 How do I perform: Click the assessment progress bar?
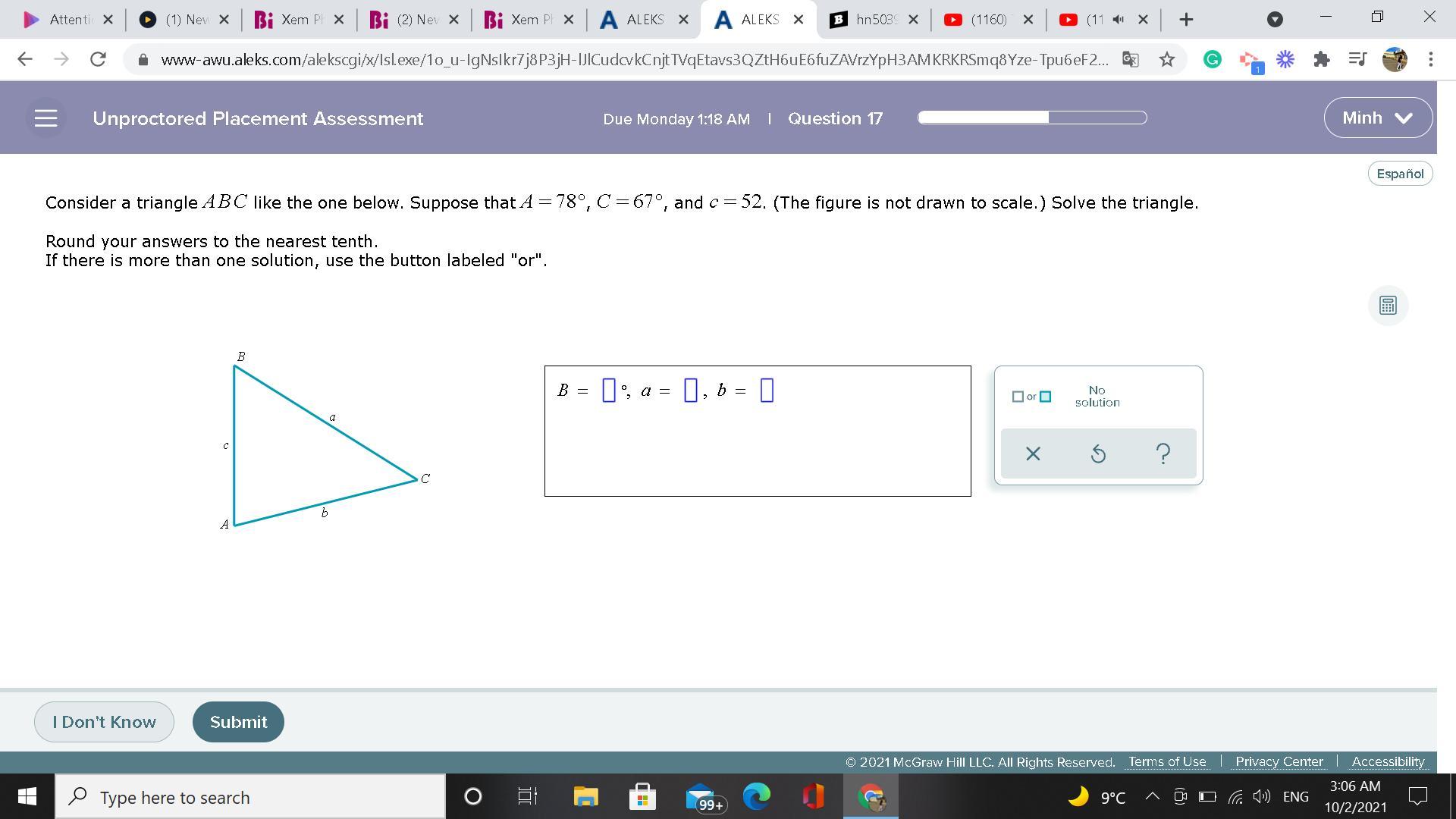pyautogui.click(x=1031, y=118)
